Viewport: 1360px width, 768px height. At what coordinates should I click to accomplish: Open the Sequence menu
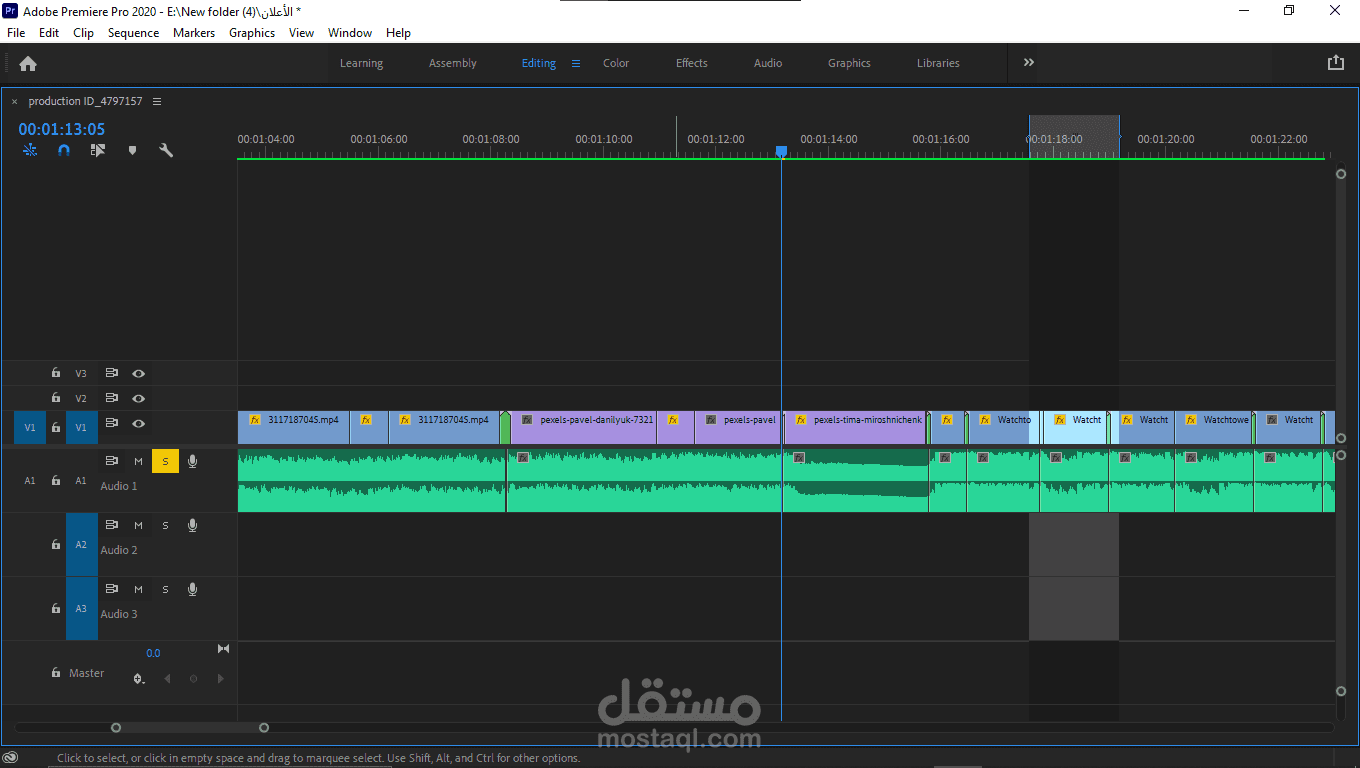pos(133,33)
